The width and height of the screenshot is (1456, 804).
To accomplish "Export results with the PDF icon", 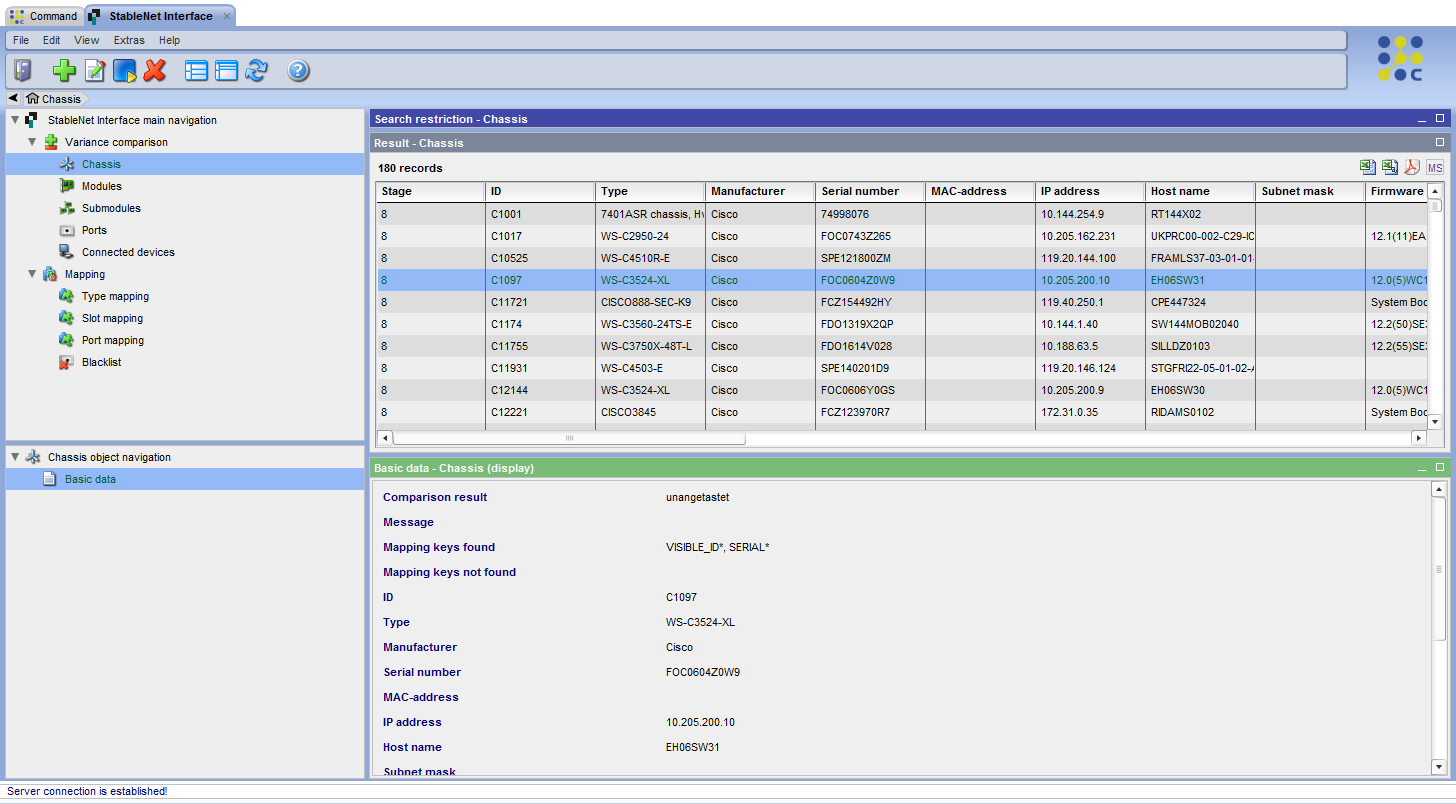I will [x=1412, y=167].
